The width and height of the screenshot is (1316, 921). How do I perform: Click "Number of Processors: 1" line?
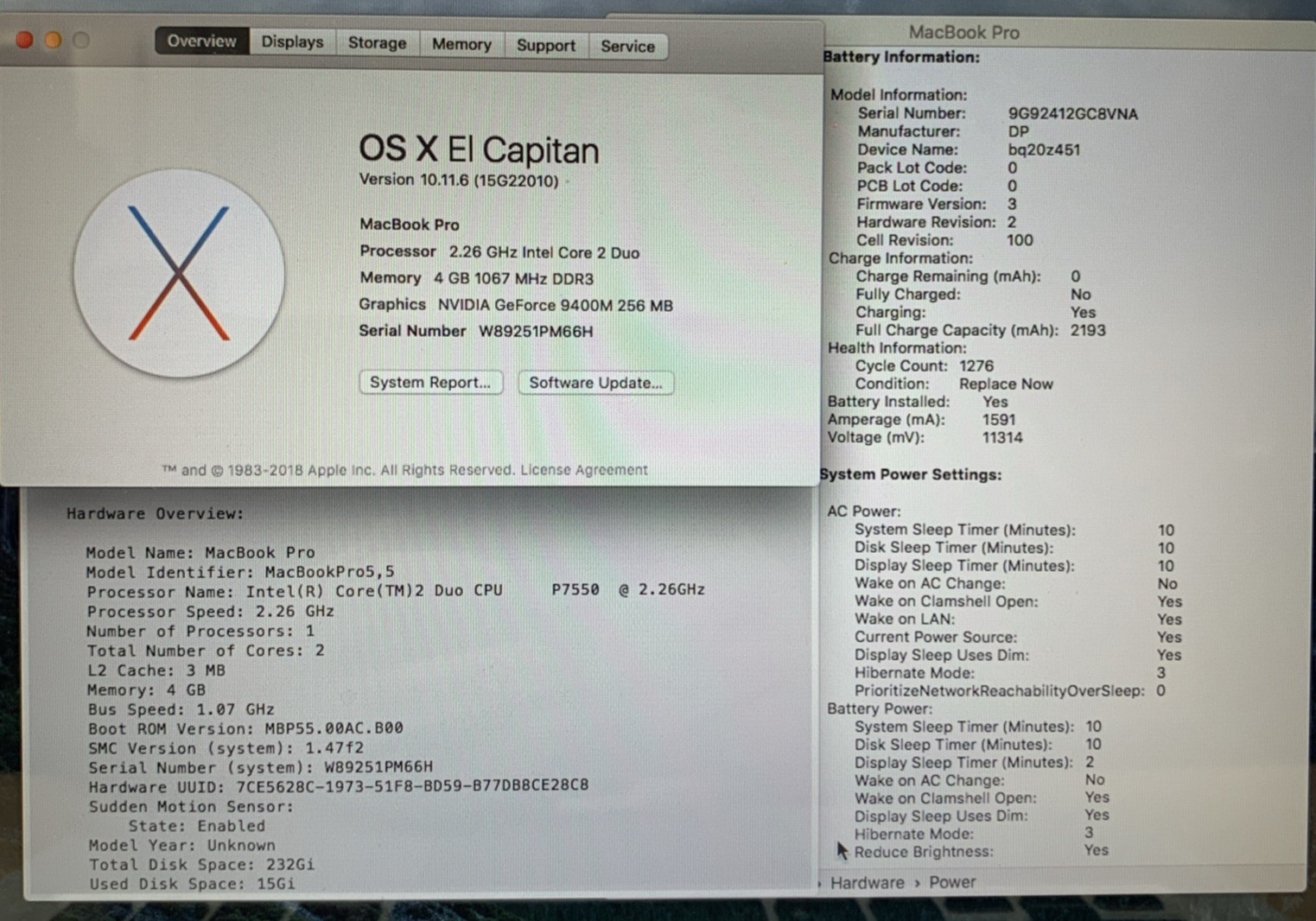click(200, 631)
